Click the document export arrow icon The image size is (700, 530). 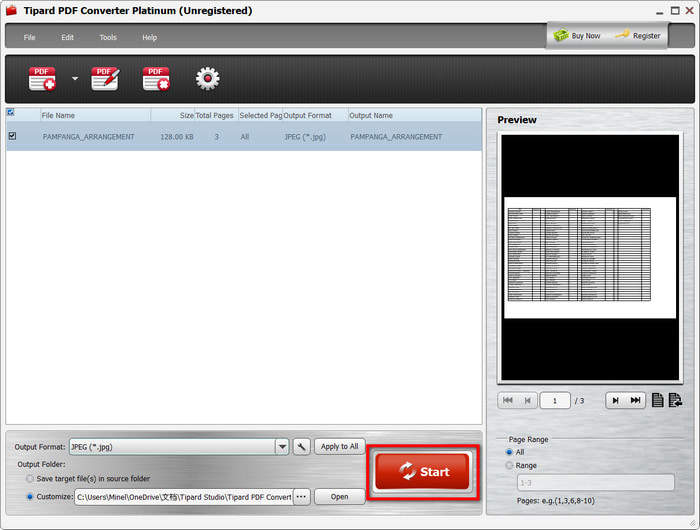coord(675,400)
